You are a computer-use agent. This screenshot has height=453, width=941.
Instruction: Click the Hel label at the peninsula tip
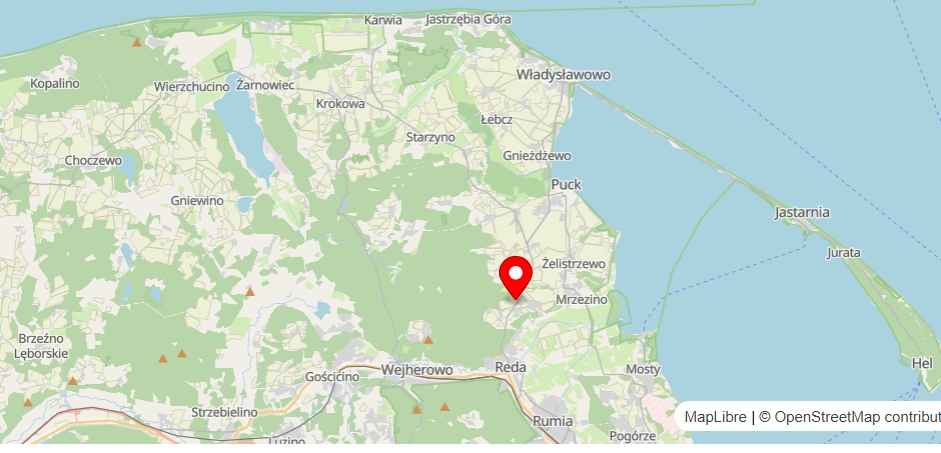(922, 363)
